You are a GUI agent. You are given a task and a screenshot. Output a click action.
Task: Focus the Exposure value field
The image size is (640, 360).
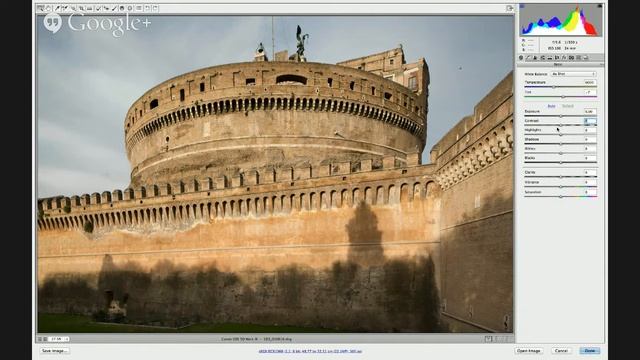(x=590, y=111)
